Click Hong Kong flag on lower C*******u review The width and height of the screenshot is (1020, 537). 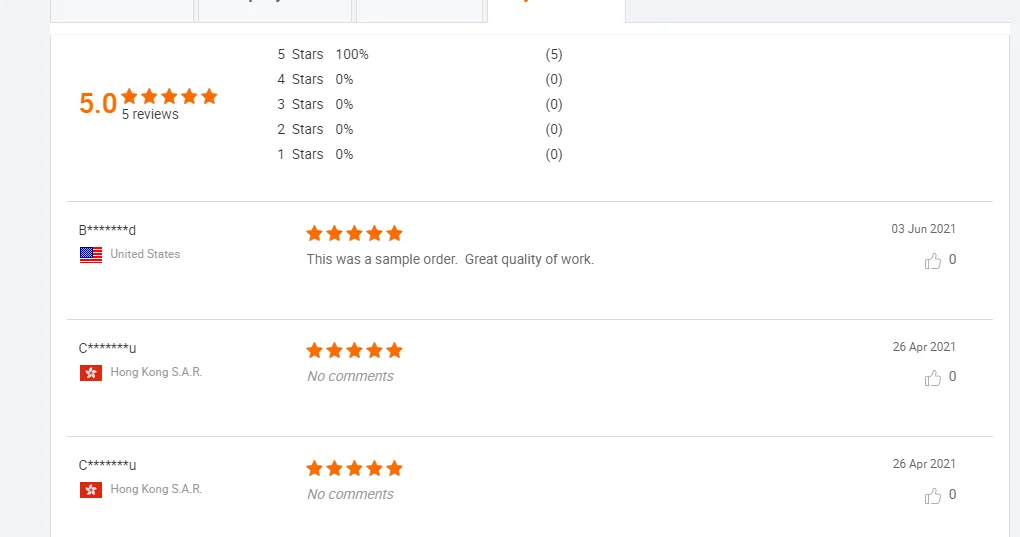click(91, 490)
